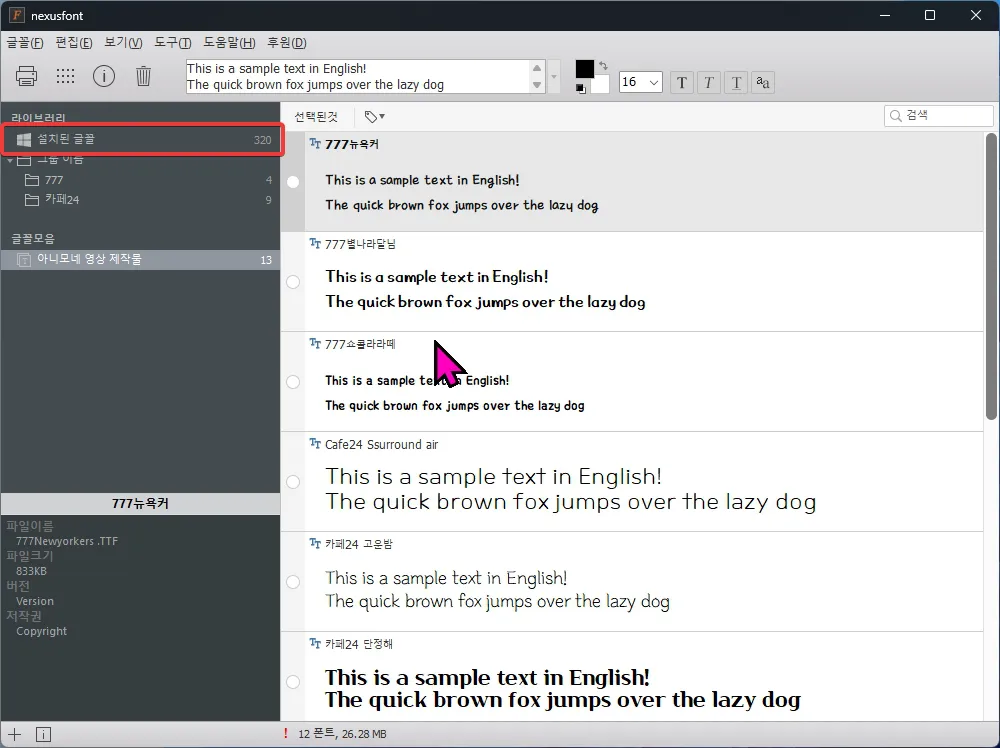Click TrueType icon beside 777뉴욕커
This screenshot has width=1000, height=748.
coord(315,143)
